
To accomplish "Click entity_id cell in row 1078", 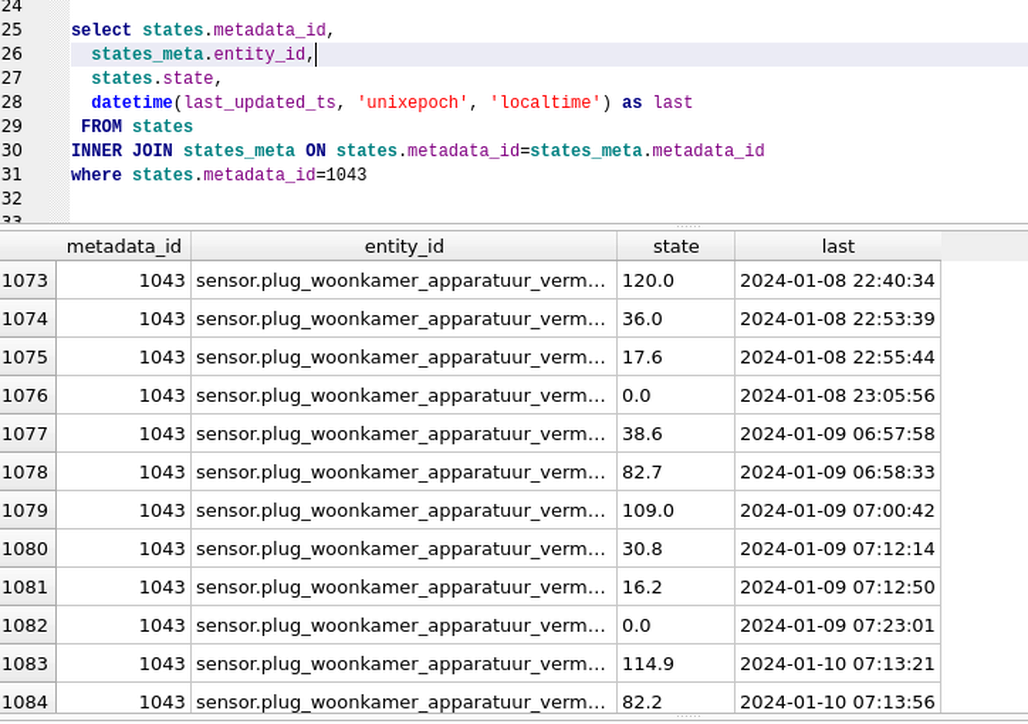I will tap(404, 472).
